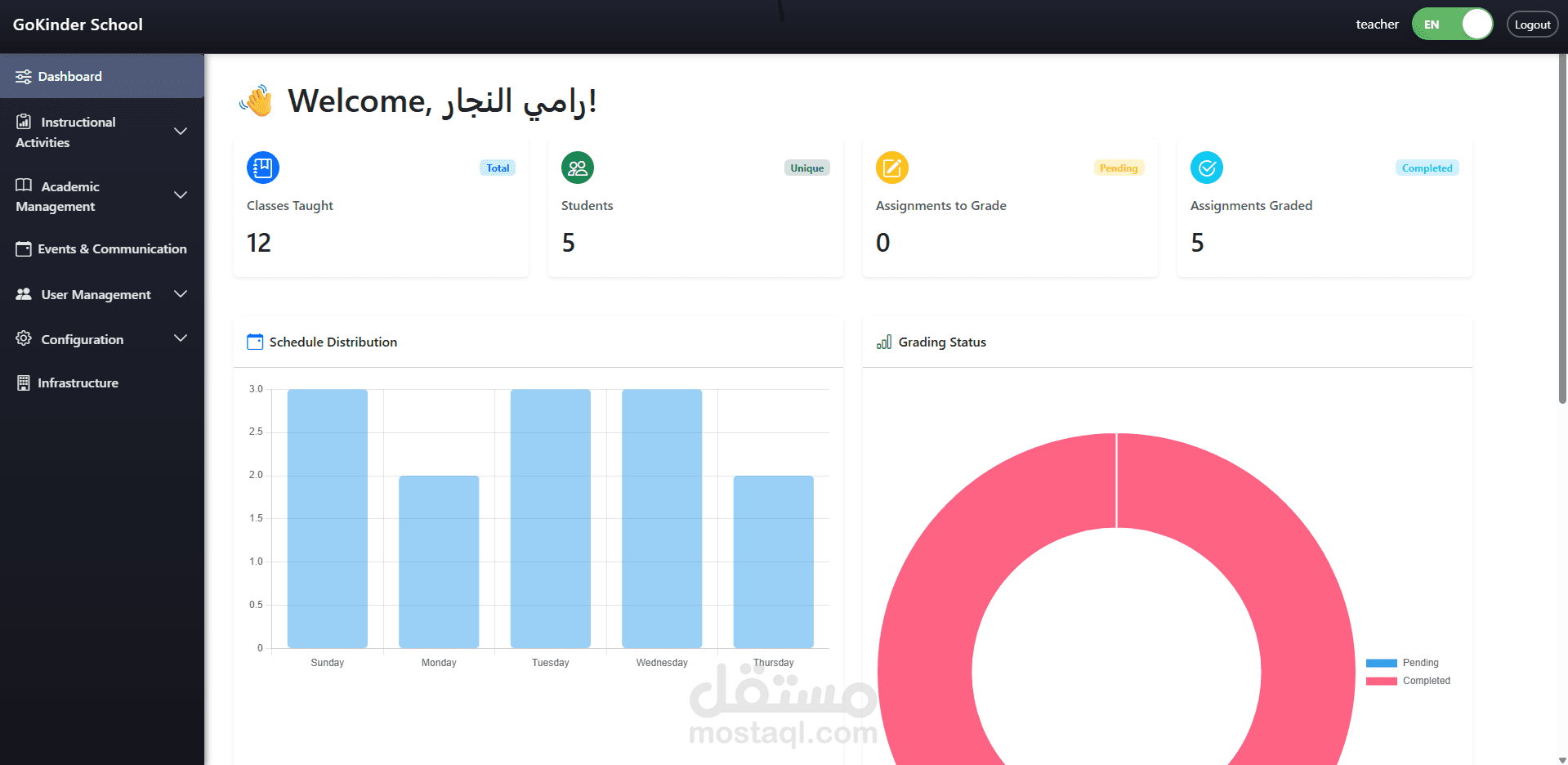
Task: Toggle the EN language switch
Action: (x=1452, y=25)
